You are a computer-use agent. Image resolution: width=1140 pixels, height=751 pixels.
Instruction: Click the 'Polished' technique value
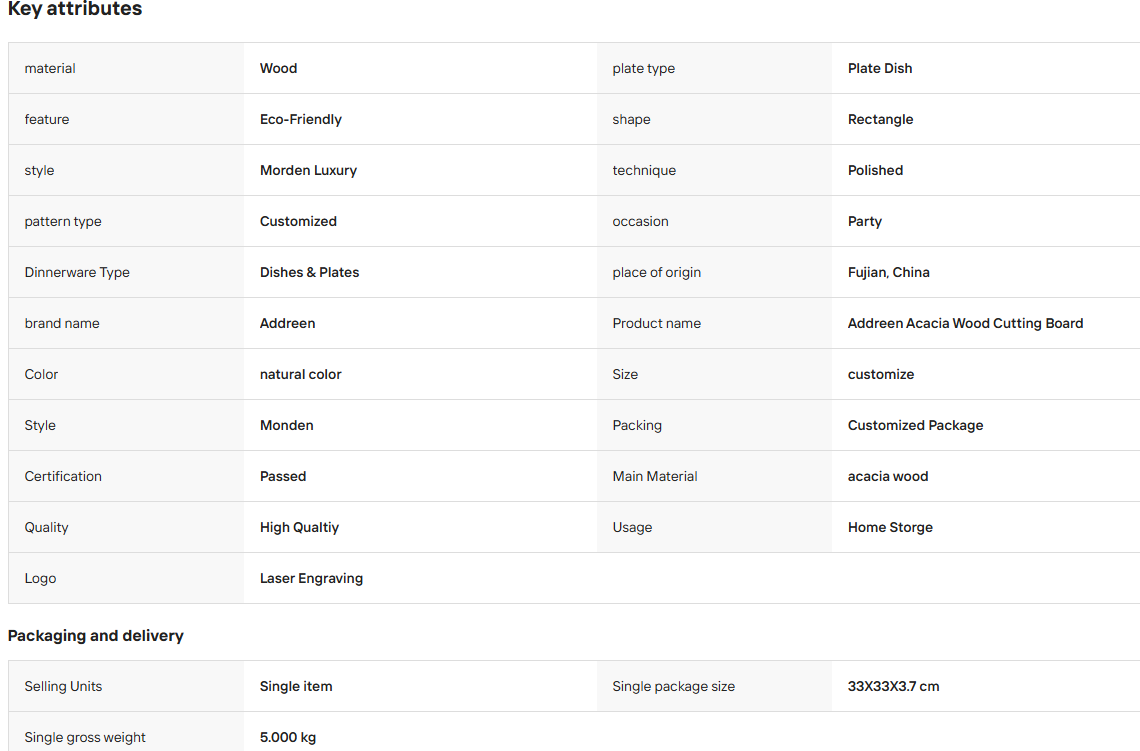pos(875,170)
